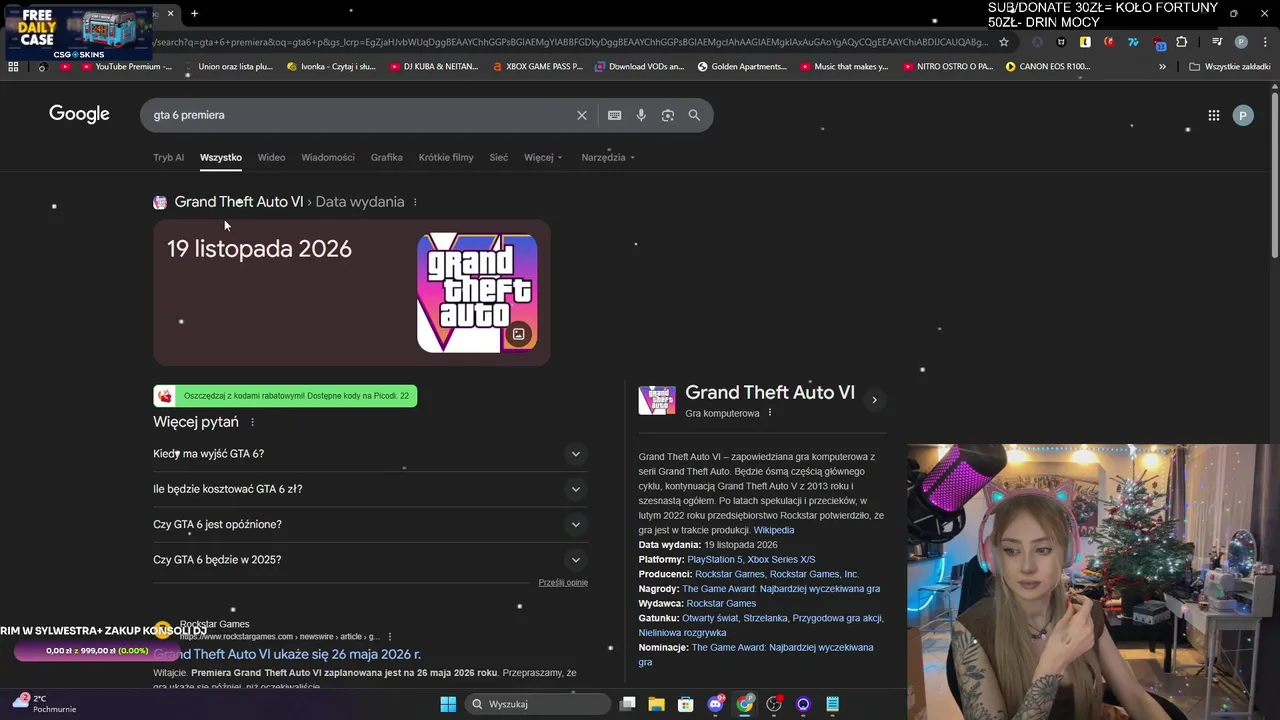Open File Explorer from the taskbar
Image resolution: width=1280 pixels, height=720 pixels.
pyautogui.click(x=656, y=704)
